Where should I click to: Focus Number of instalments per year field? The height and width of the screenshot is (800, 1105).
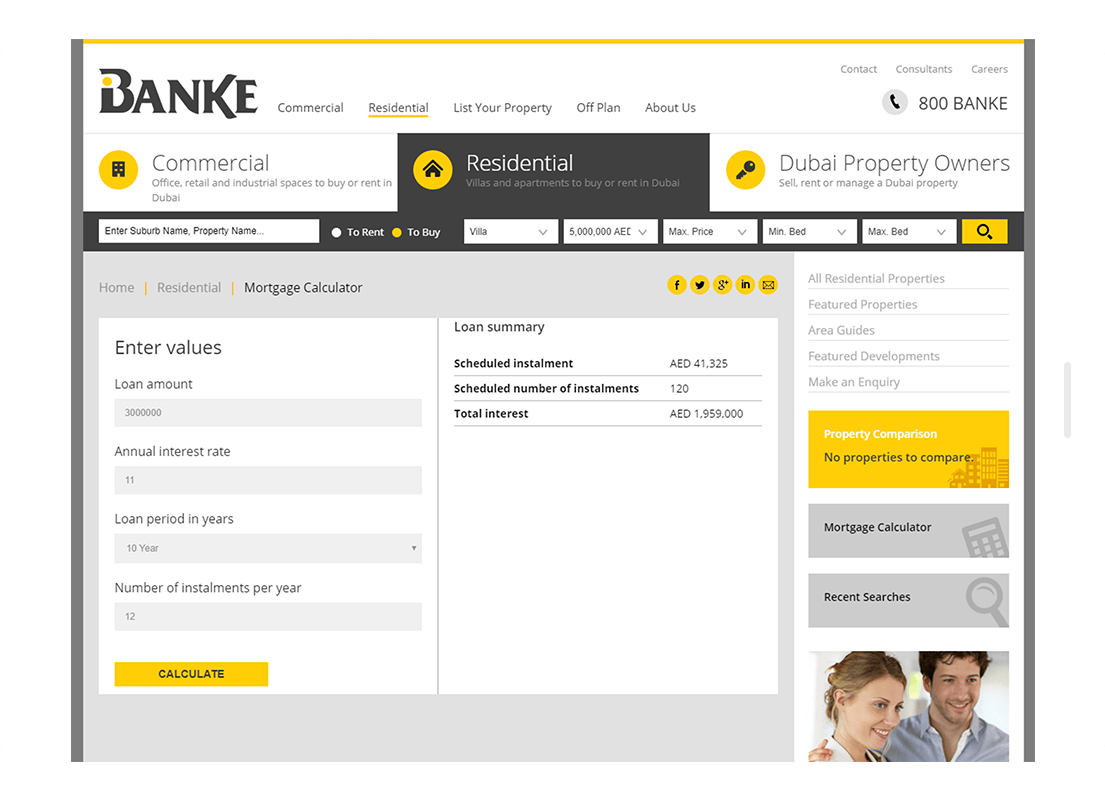pyautogui.click(x=268, y=617)
